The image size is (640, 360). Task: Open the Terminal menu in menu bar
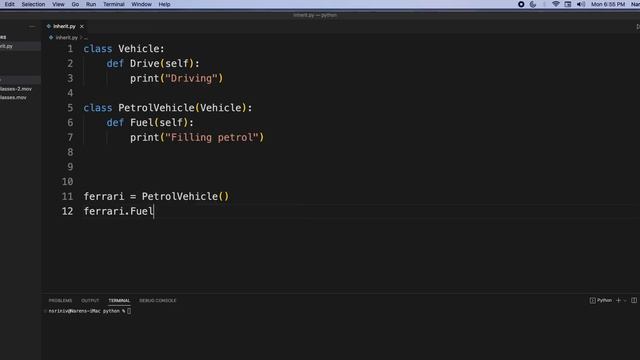pyautogui.click(x=113, y=4)
